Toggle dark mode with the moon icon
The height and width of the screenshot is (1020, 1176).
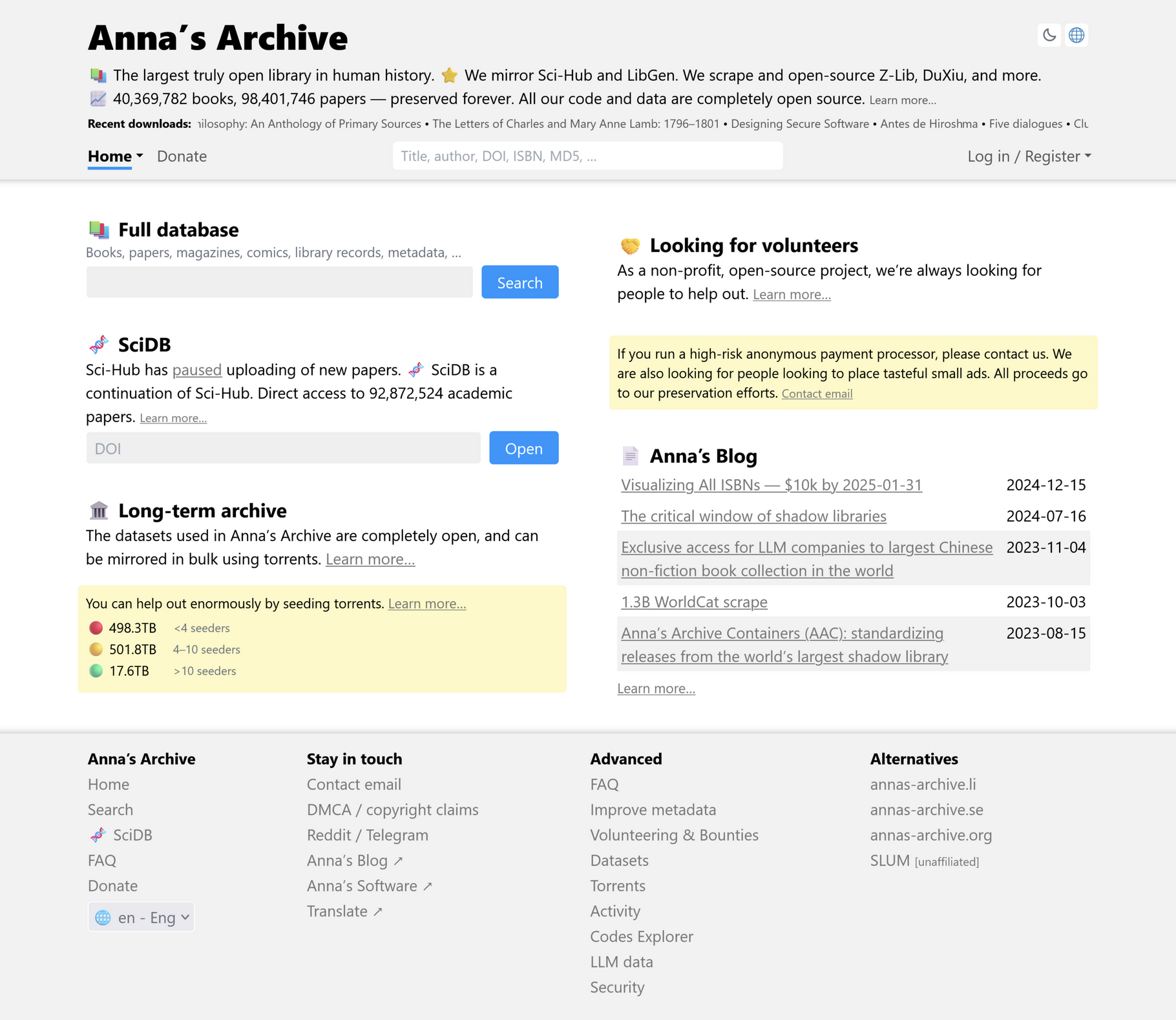pos(1049,35)
